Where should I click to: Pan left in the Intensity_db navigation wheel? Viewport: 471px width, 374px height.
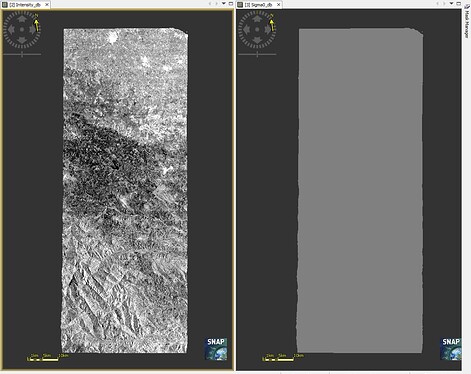coord(11,30)
